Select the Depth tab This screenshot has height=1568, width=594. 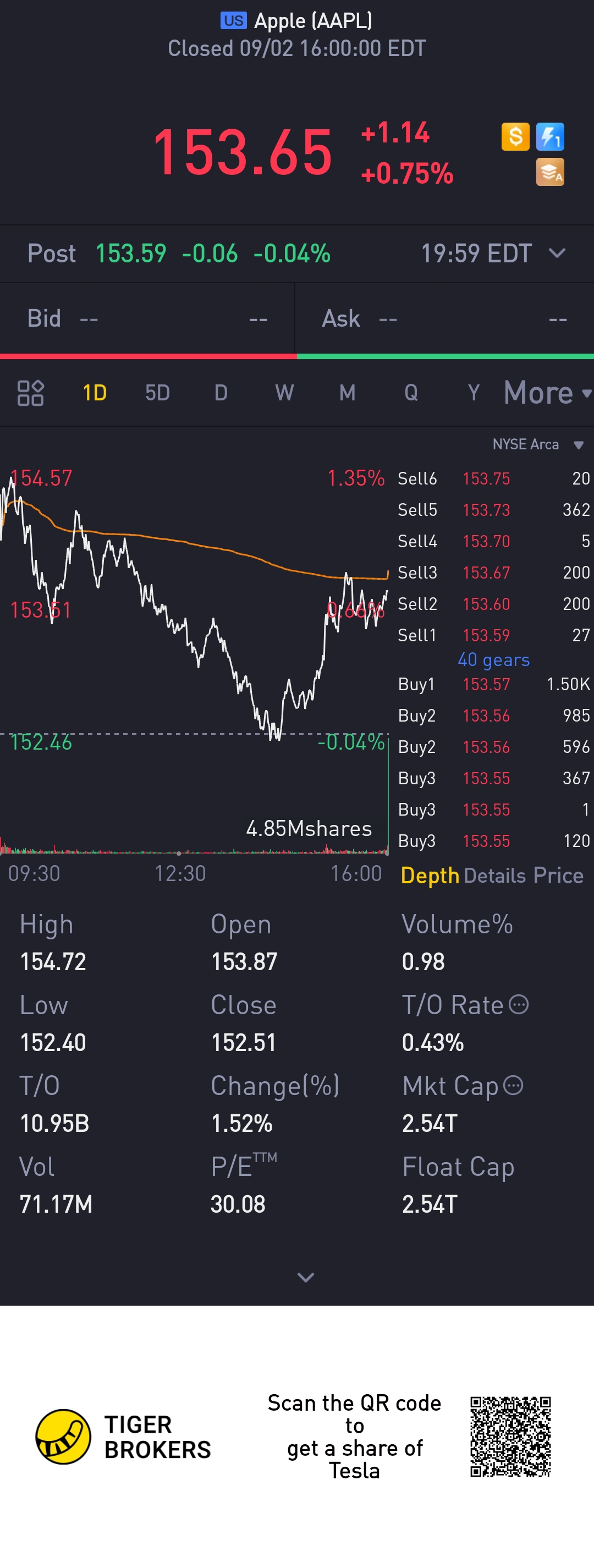tap(430, 876)
